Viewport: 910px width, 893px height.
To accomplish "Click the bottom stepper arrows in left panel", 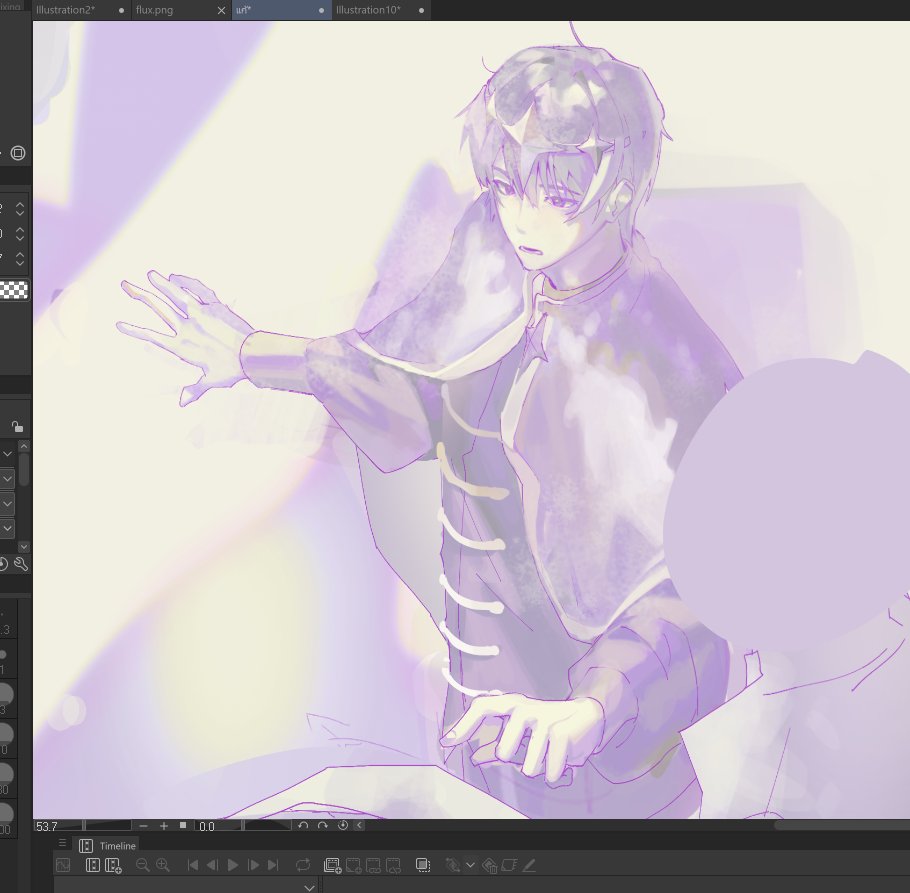I will pos(20,259).
